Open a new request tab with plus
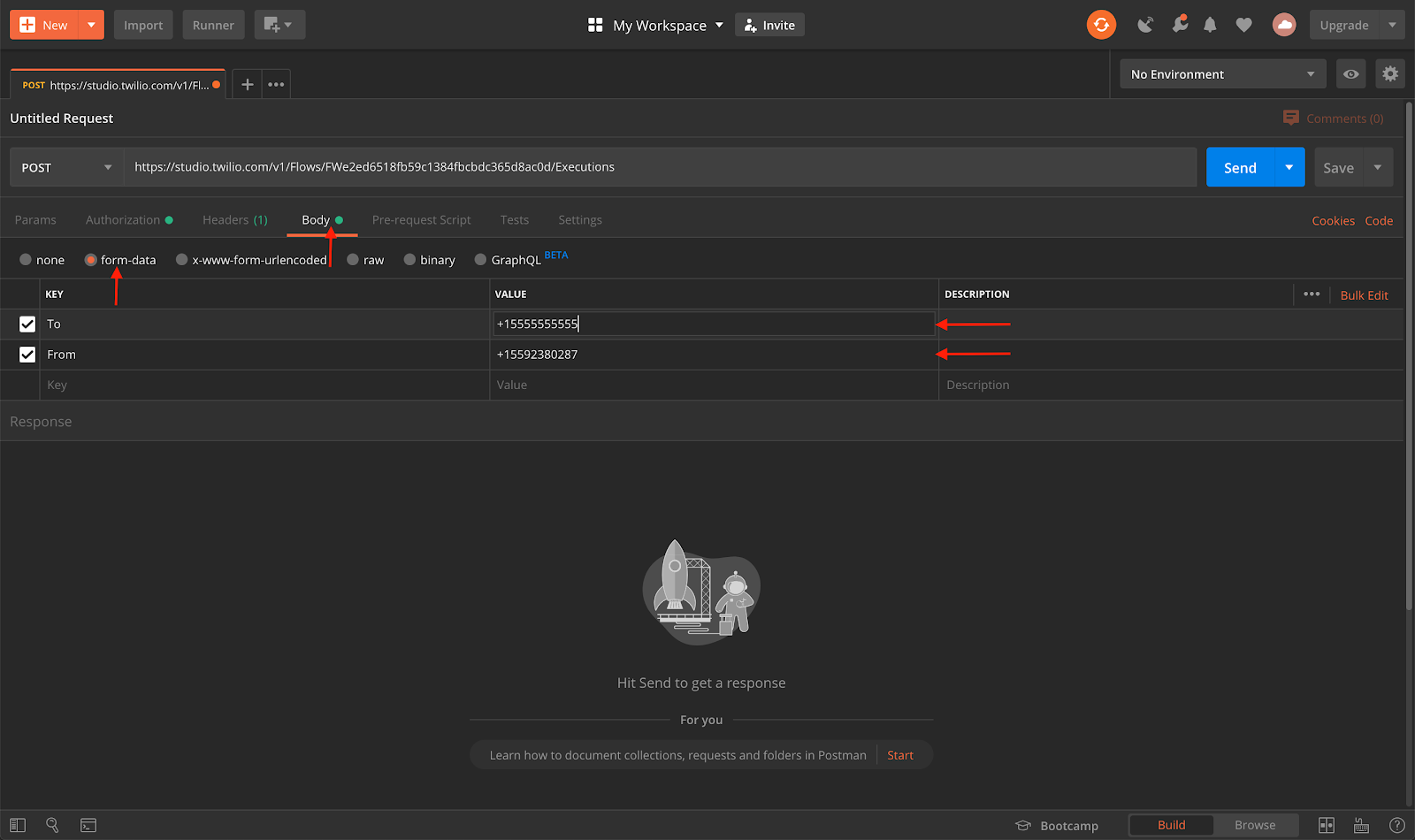 coord(248,84)
